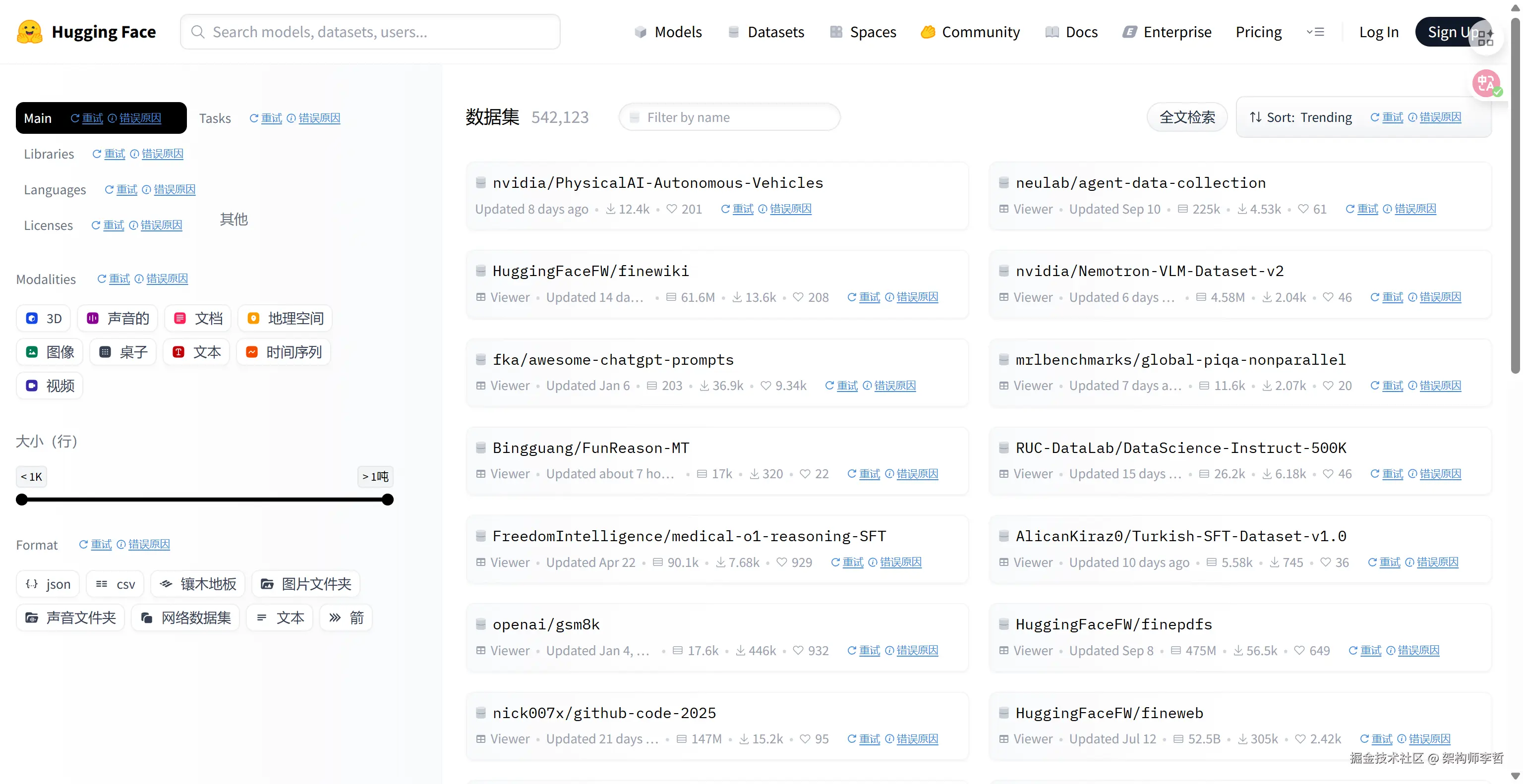Click the Hugging Face logo emoji
This screenshot has height=784, width=1523.
(30, 32)
